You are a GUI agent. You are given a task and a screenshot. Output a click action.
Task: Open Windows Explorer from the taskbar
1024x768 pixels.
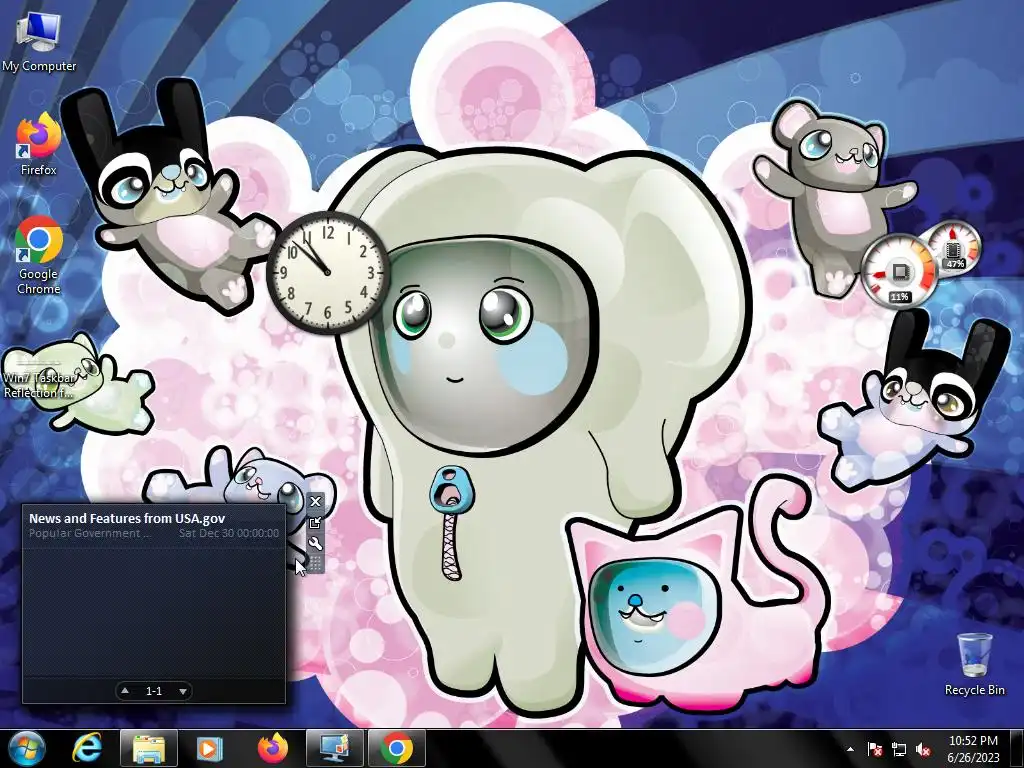click(x=149, y=748)
